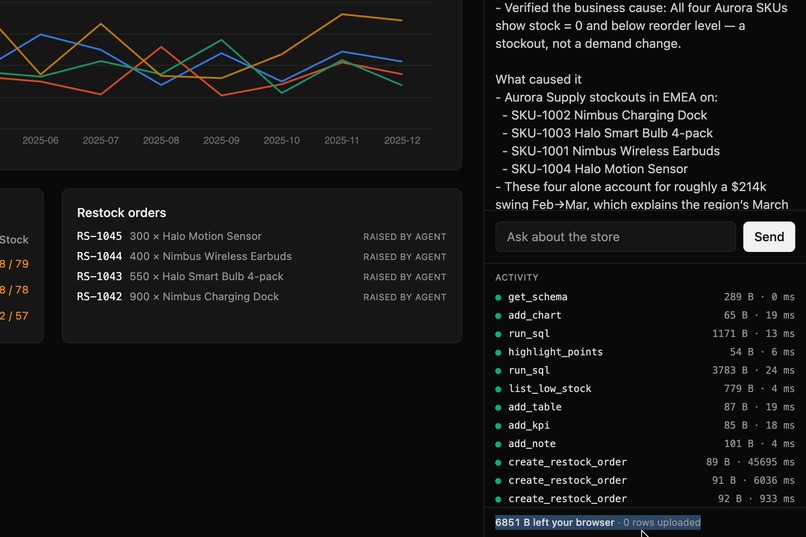The width and height of the screenshot is (806, 537).
Task: Click the 2025-12 chart axis label
Action: pyautogui.click(x=402, y=140)
